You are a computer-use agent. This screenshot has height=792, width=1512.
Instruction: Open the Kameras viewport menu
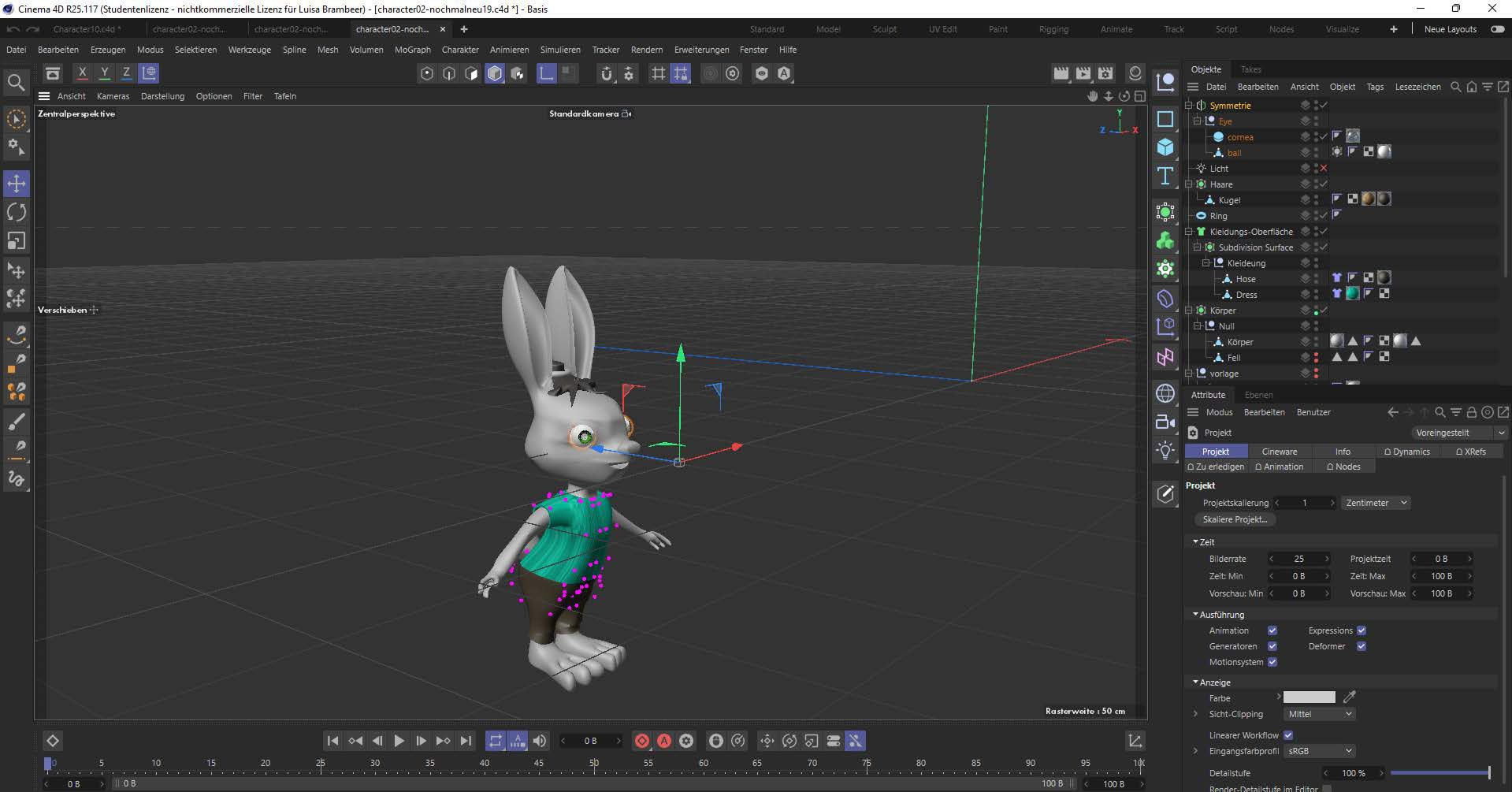pyautogui.click(x=113, y=96)
